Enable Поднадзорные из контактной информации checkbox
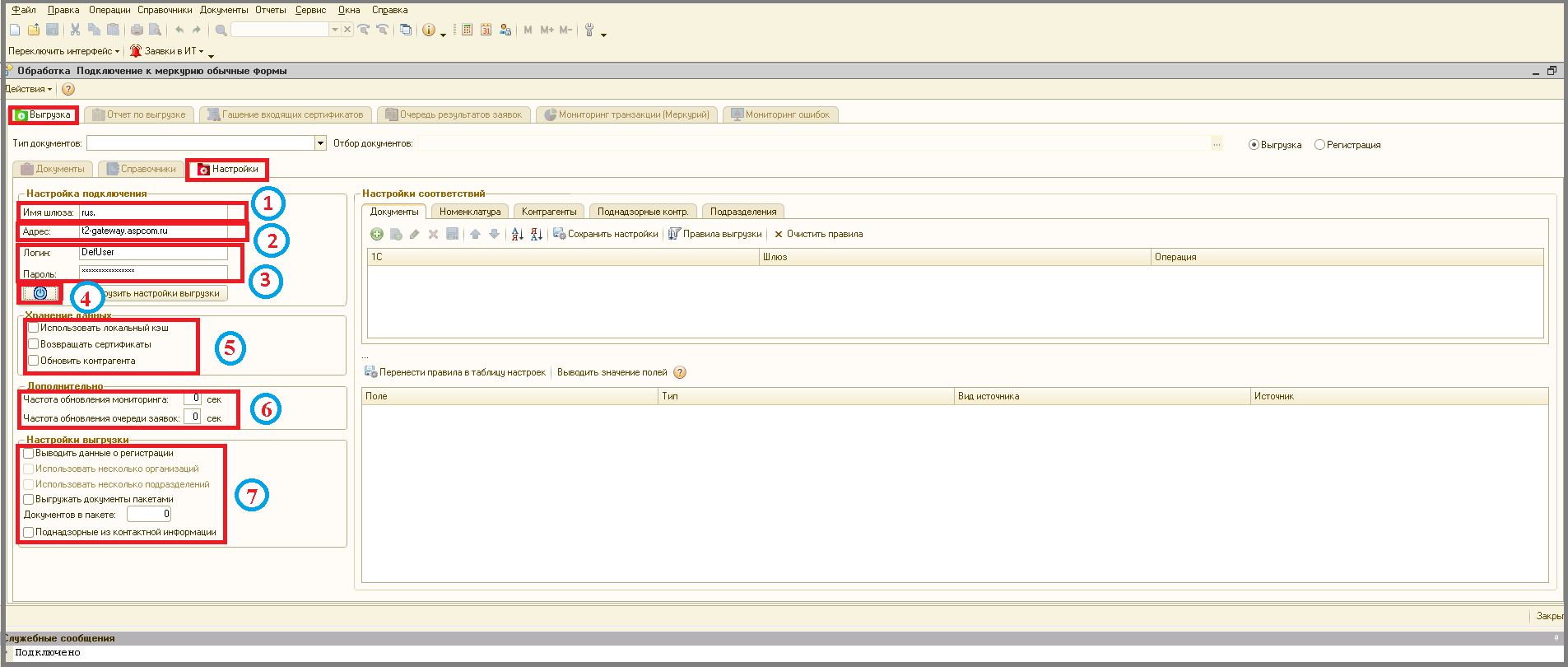1568x667 pixels. [x=29, y=532]
